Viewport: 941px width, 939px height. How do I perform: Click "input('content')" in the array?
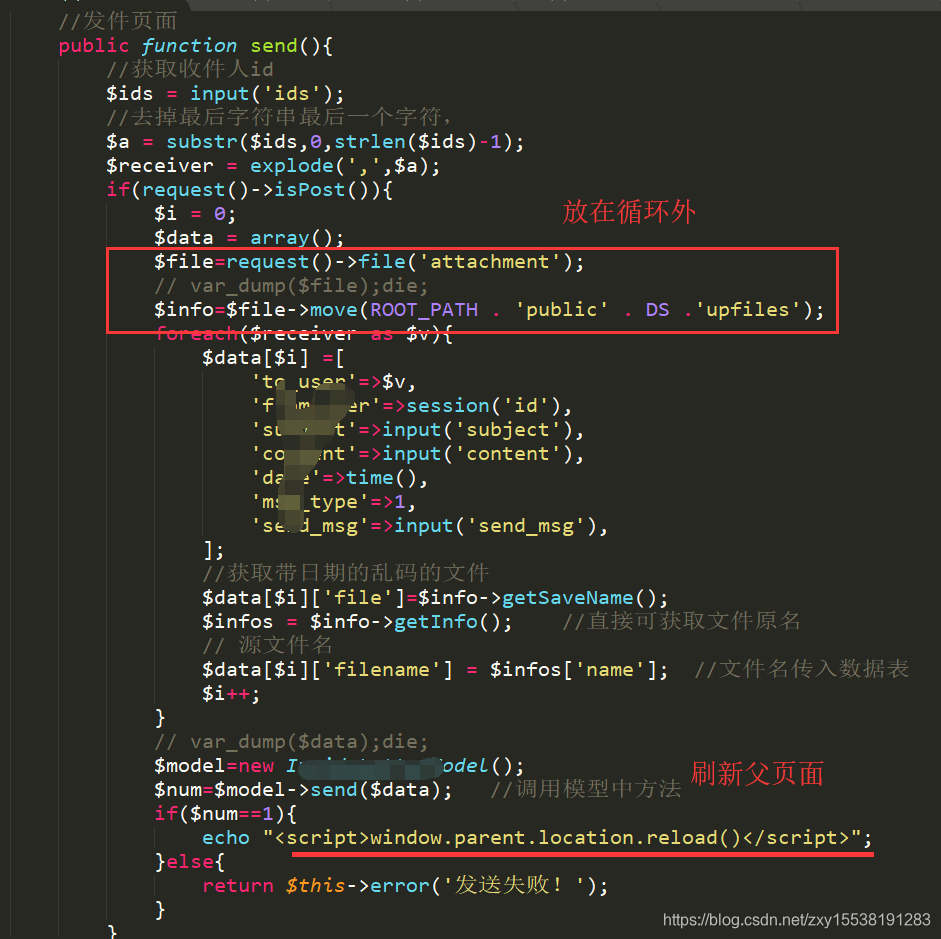point(478,454)
